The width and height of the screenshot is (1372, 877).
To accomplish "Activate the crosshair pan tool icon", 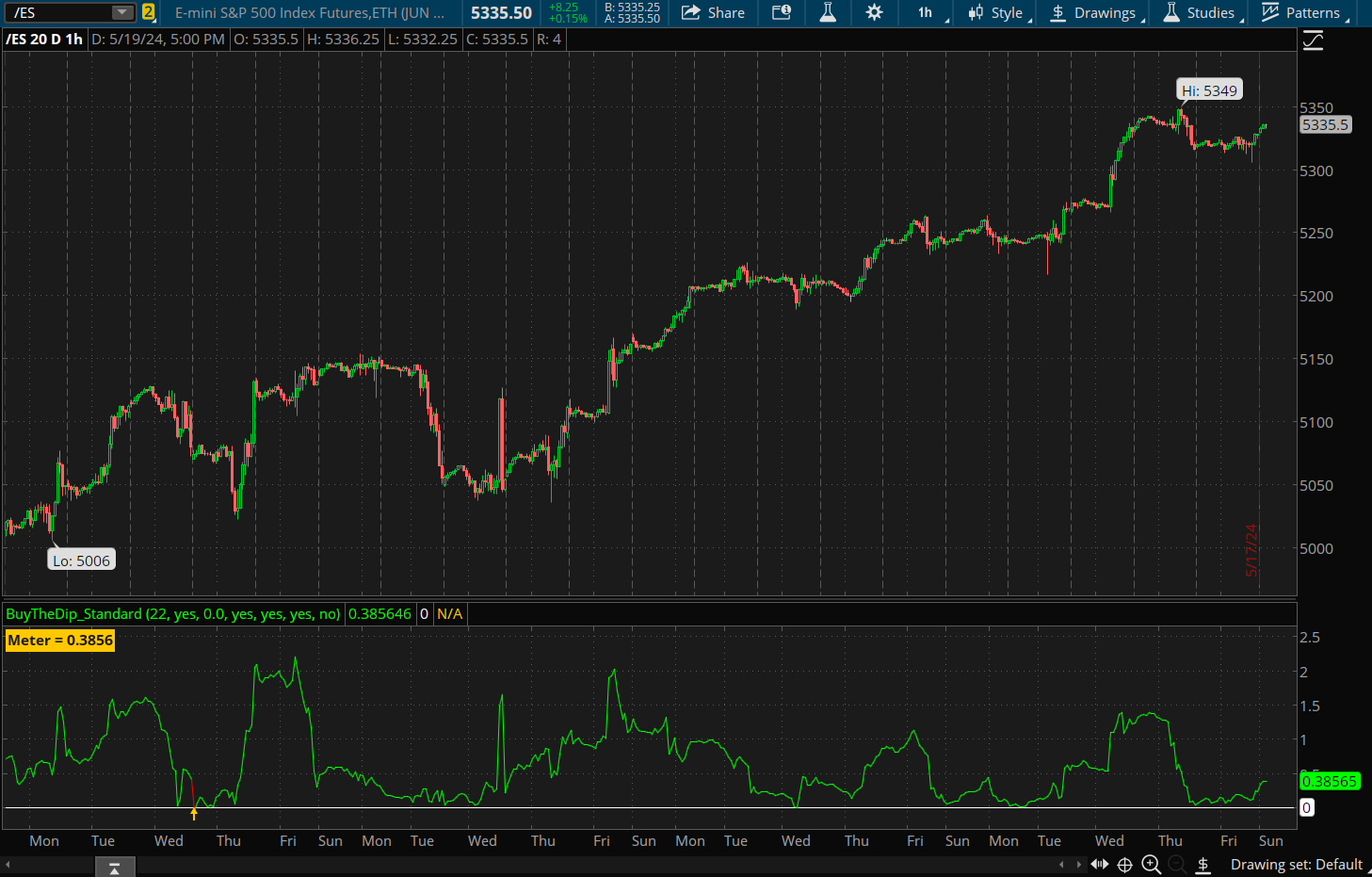I will click(1124, 865).
